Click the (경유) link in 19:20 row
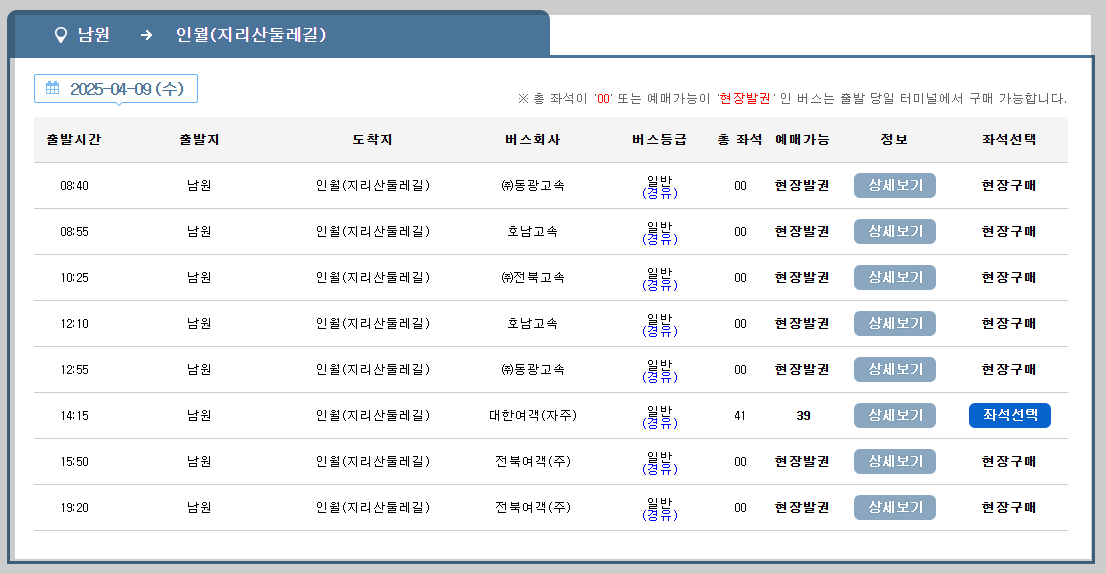This screenshot has width=1106, height=574. tap(660, 515)
